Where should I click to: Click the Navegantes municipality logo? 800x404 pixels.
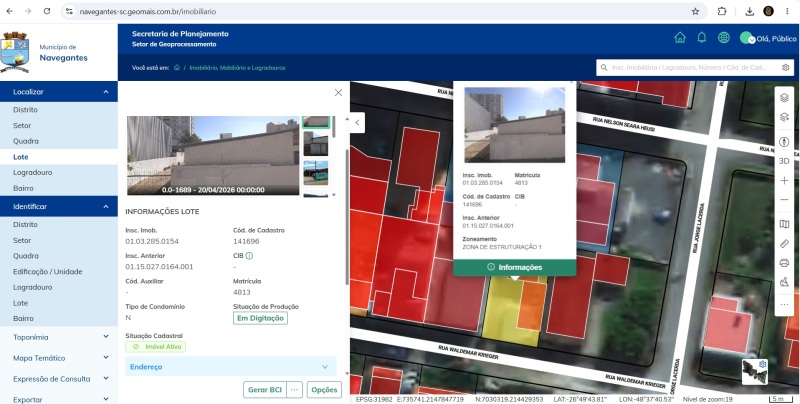[15, 52]
